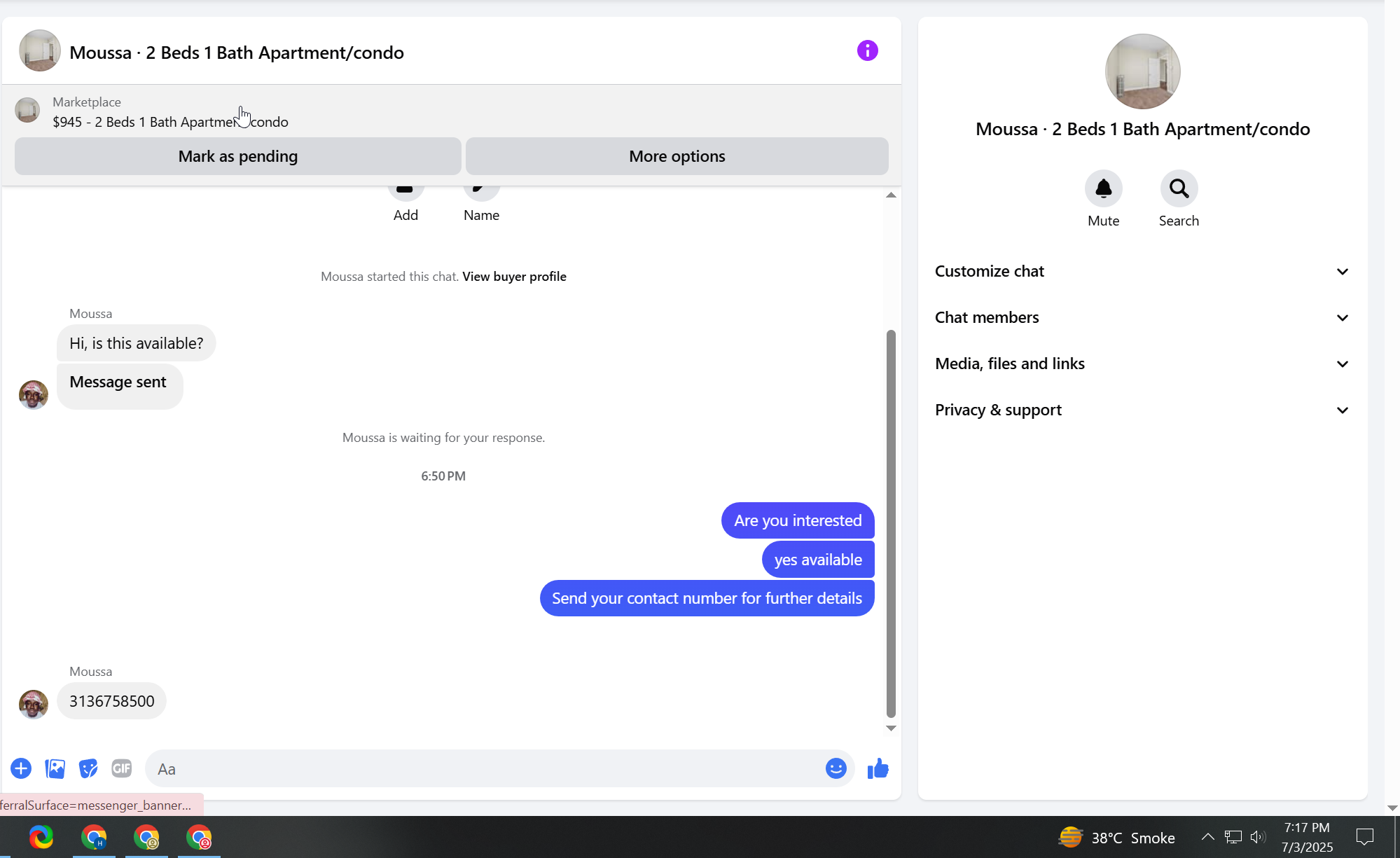This screenshot has width=1400, height=858.
Task: Expand the Customize chat section
Action: [1142, 271]
